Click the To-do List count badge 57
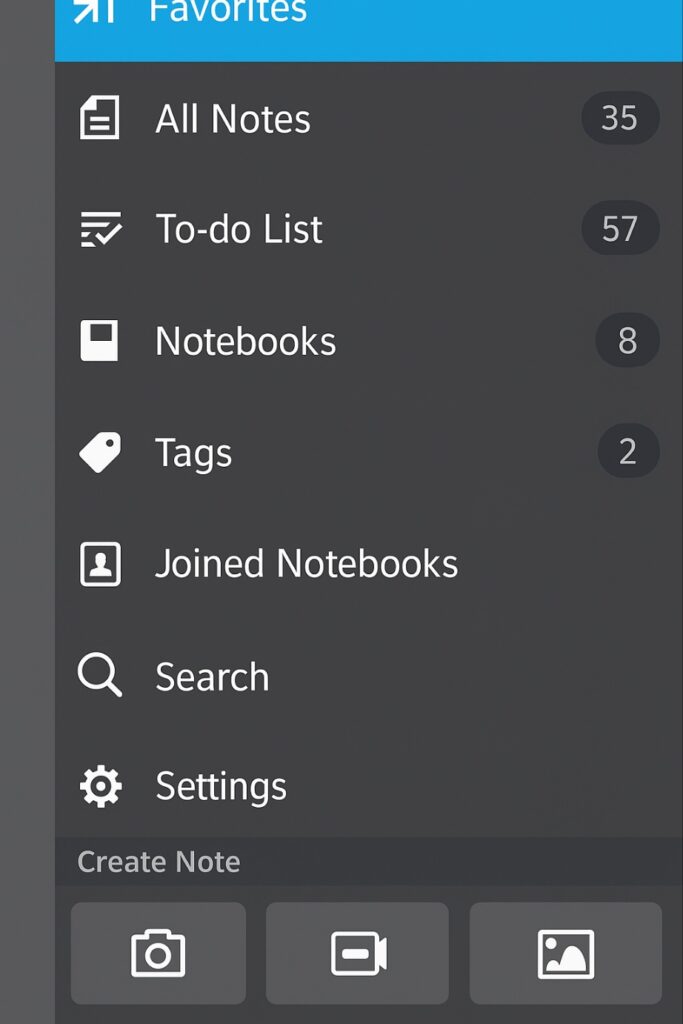Viewport: 683px width, 1024px height. (619, 229)
